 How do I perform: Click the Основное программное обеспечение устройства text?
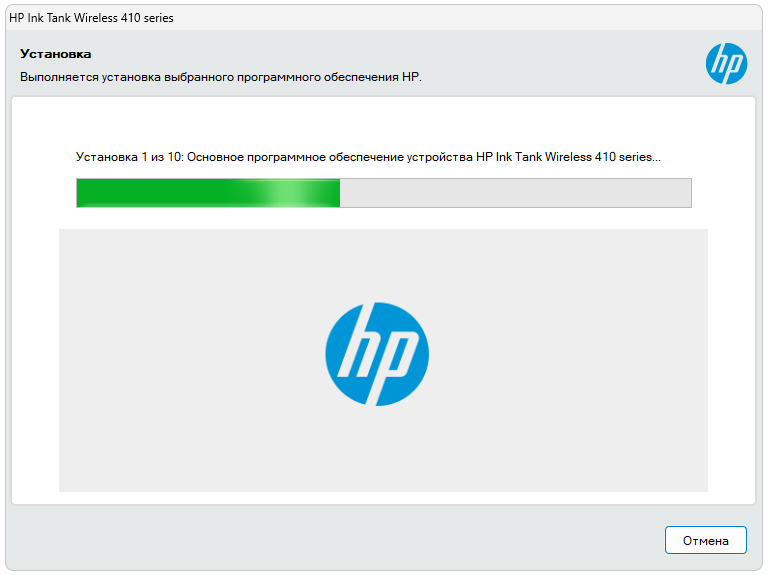pos(330,157)
